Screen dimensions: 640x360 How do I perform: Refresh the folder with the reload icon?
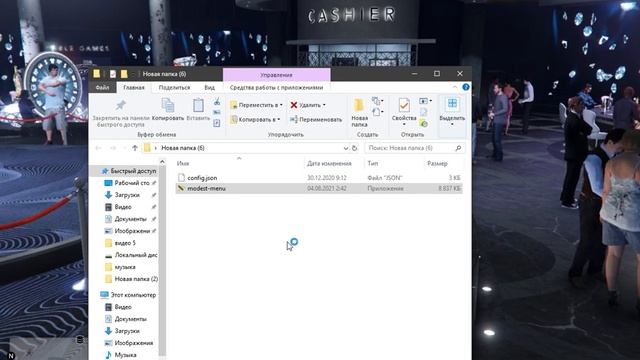tap(354, 148)
